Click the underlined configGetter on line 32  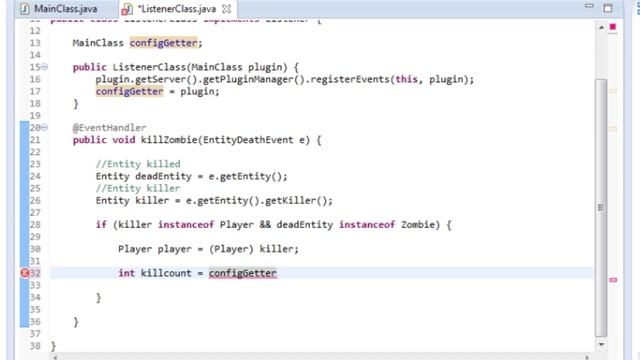click(243, 273)
